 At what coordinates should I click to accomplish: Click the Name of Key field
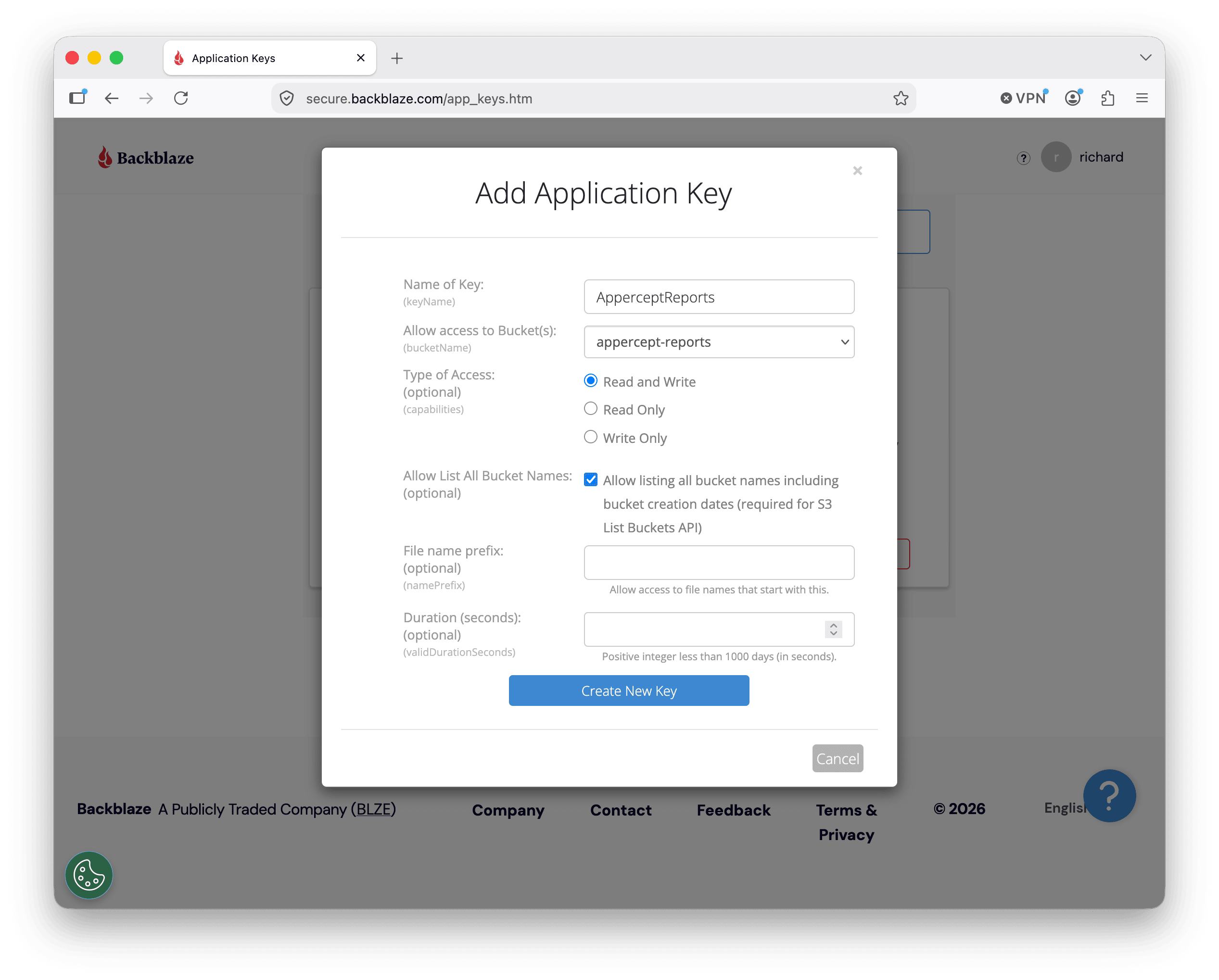click(719, 297)
